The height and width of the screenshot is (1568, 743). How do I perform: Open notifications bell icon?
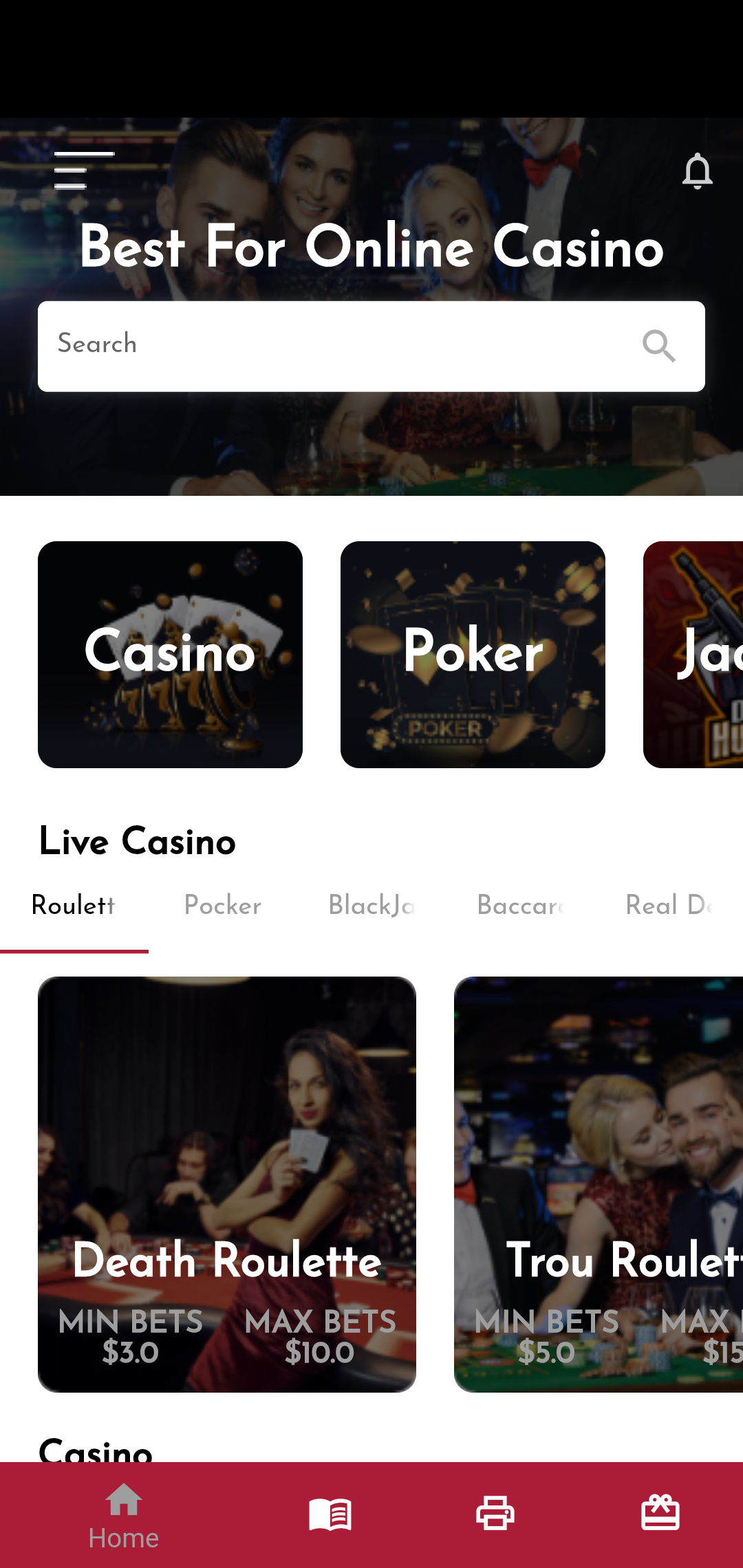pos(697,171)
